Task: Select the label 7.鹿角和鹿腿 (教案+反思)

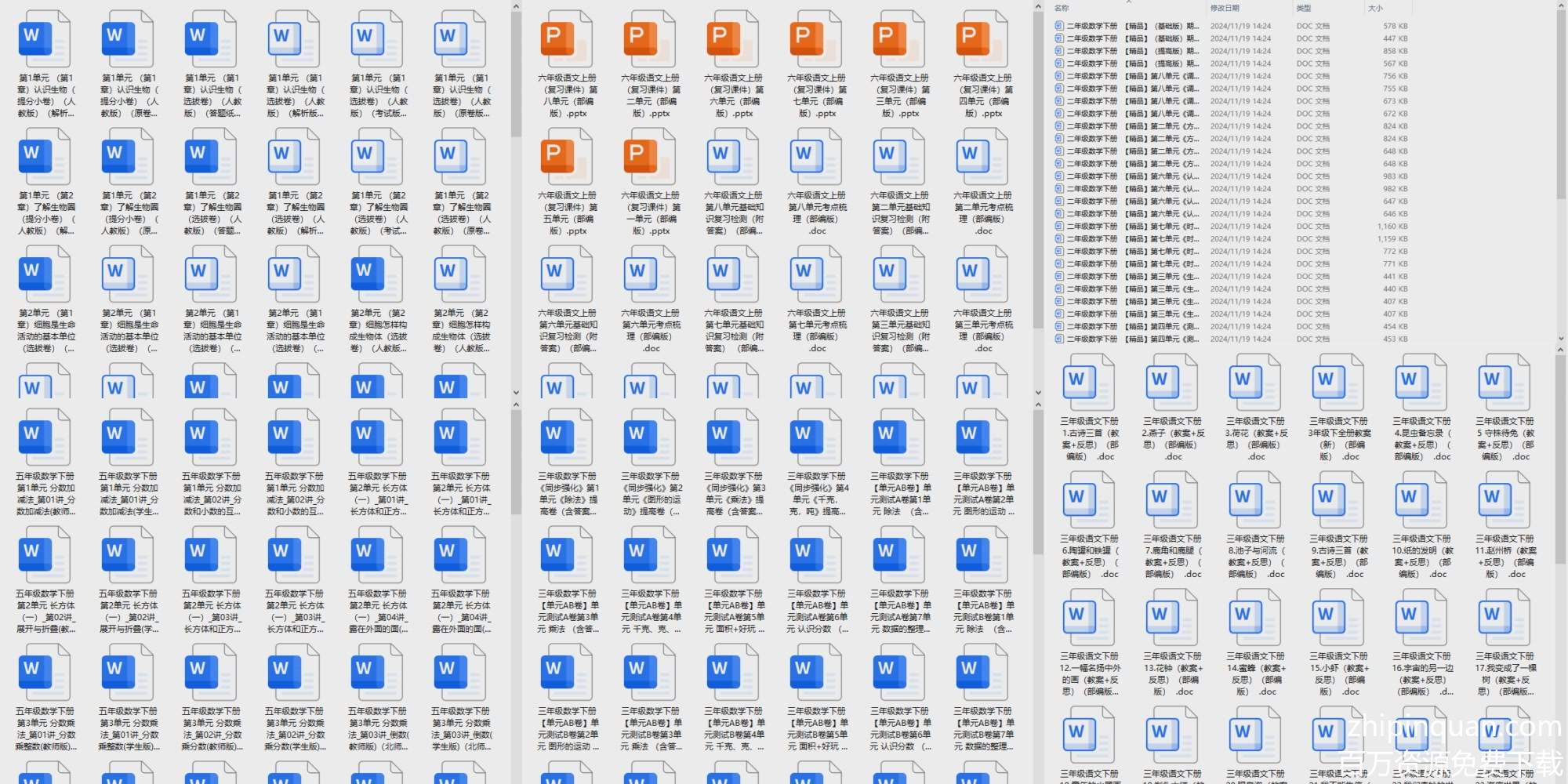Action: [1172, 557]
